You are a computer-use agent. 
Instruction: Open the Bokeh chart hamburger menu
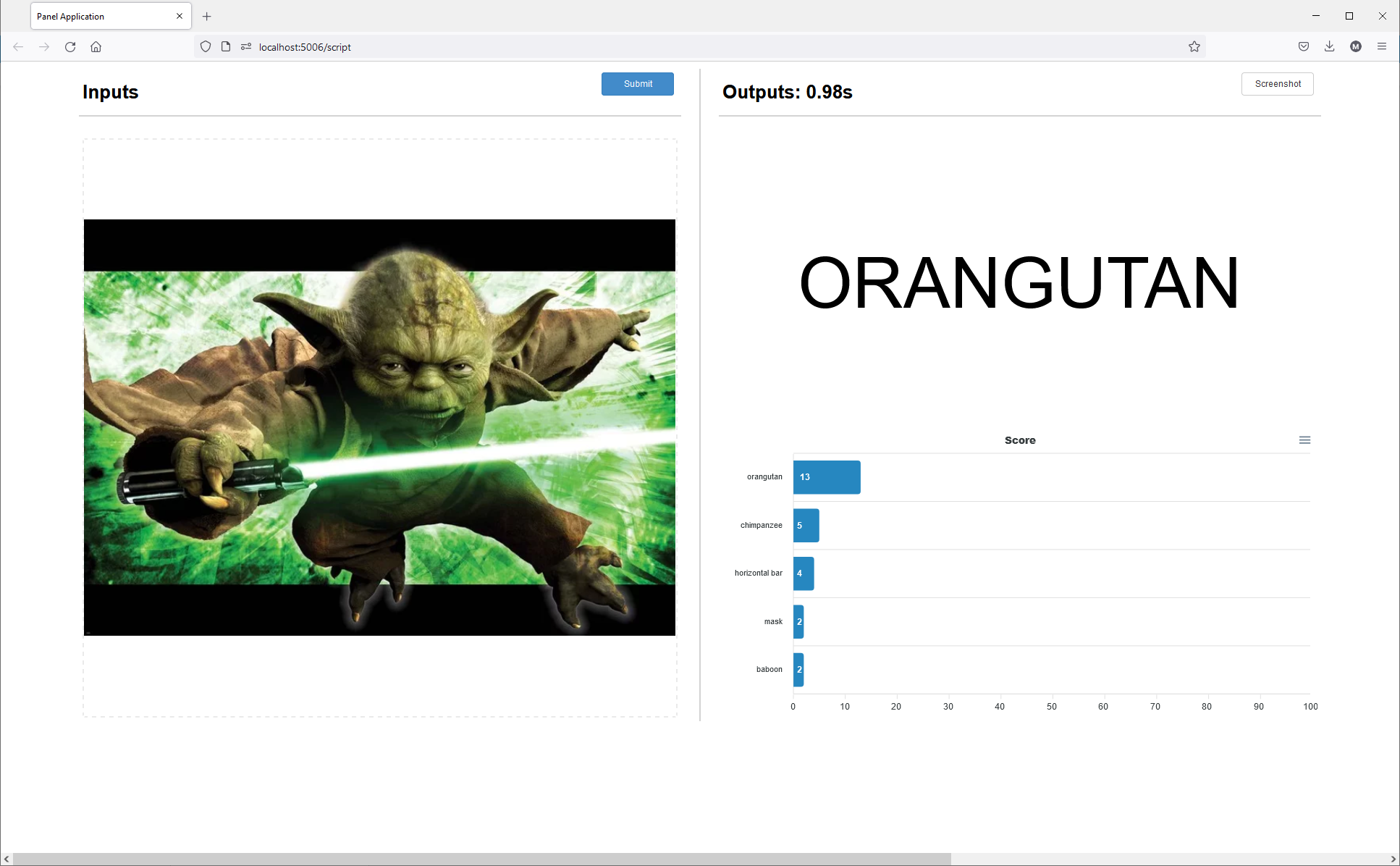point(1304,440)
